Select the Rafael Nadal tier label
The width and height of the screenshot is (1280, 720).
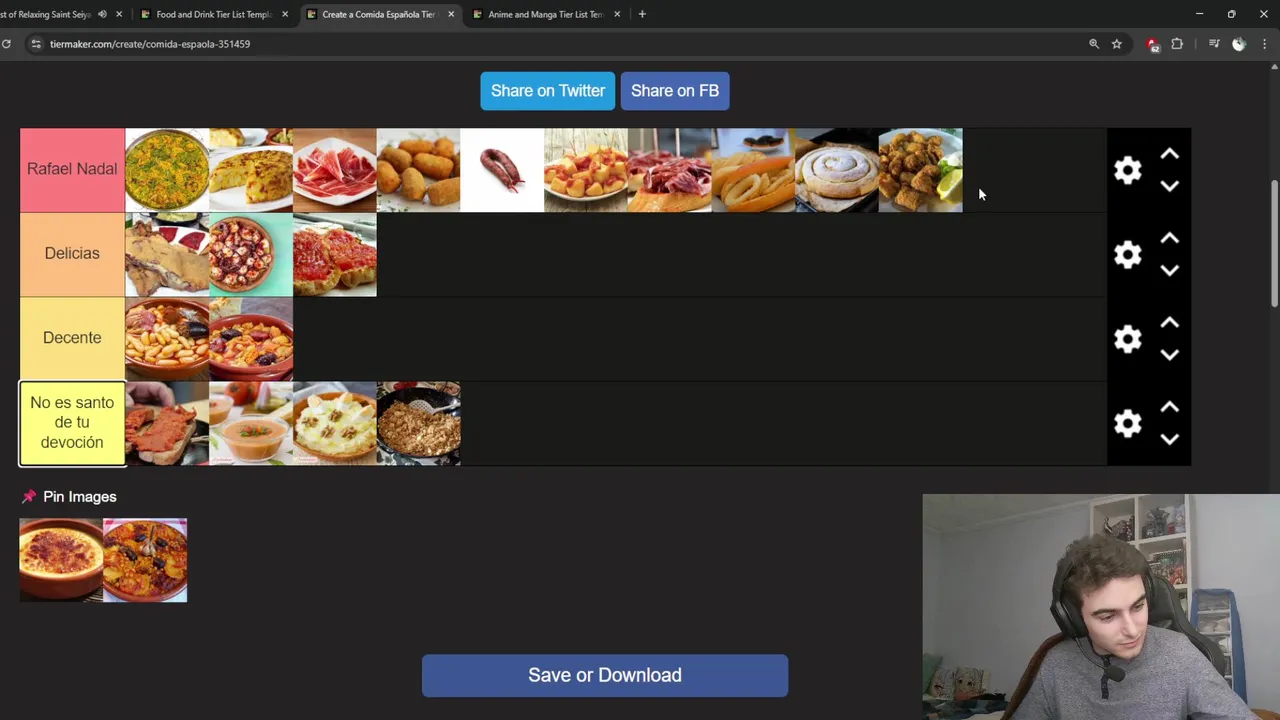[x=72, y=170]
